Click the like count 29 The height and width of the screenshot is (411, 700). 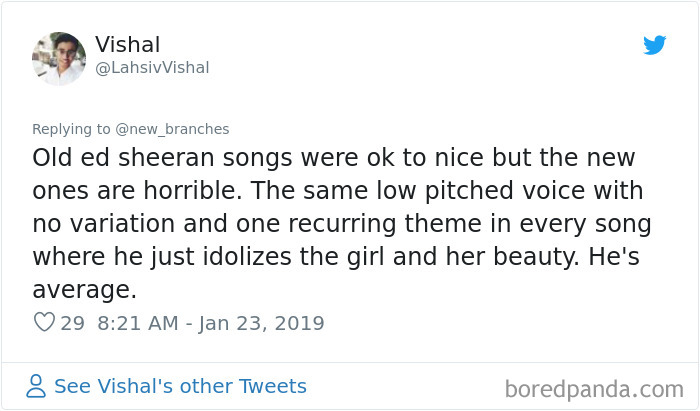pos(72,323)
